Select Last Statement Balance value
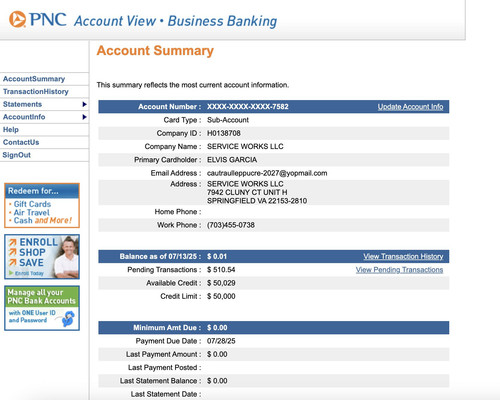This screenshot has height=400, width=500. [x=217, y=381]
